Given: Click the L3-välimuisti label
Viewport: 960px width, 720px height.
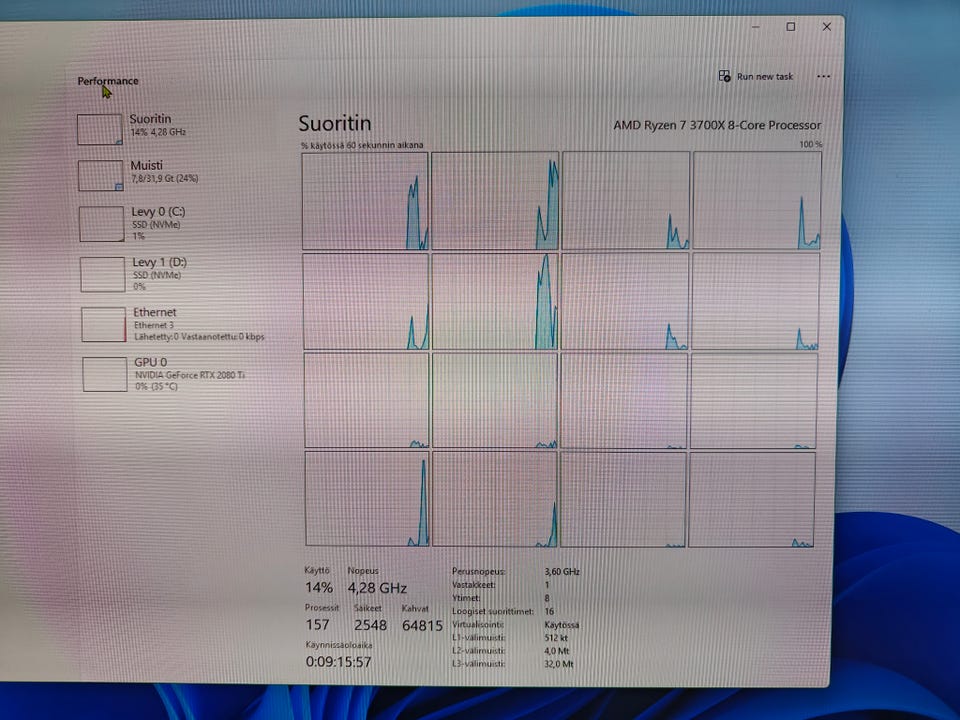Looking at the screenshot, I should [x=479, y=664].
